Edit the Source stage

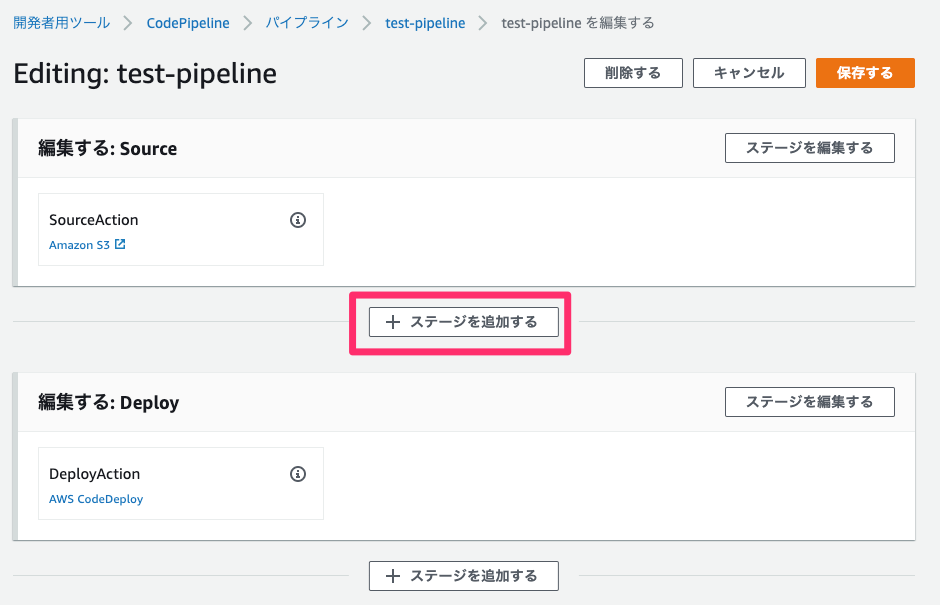[x=809, y=147]
